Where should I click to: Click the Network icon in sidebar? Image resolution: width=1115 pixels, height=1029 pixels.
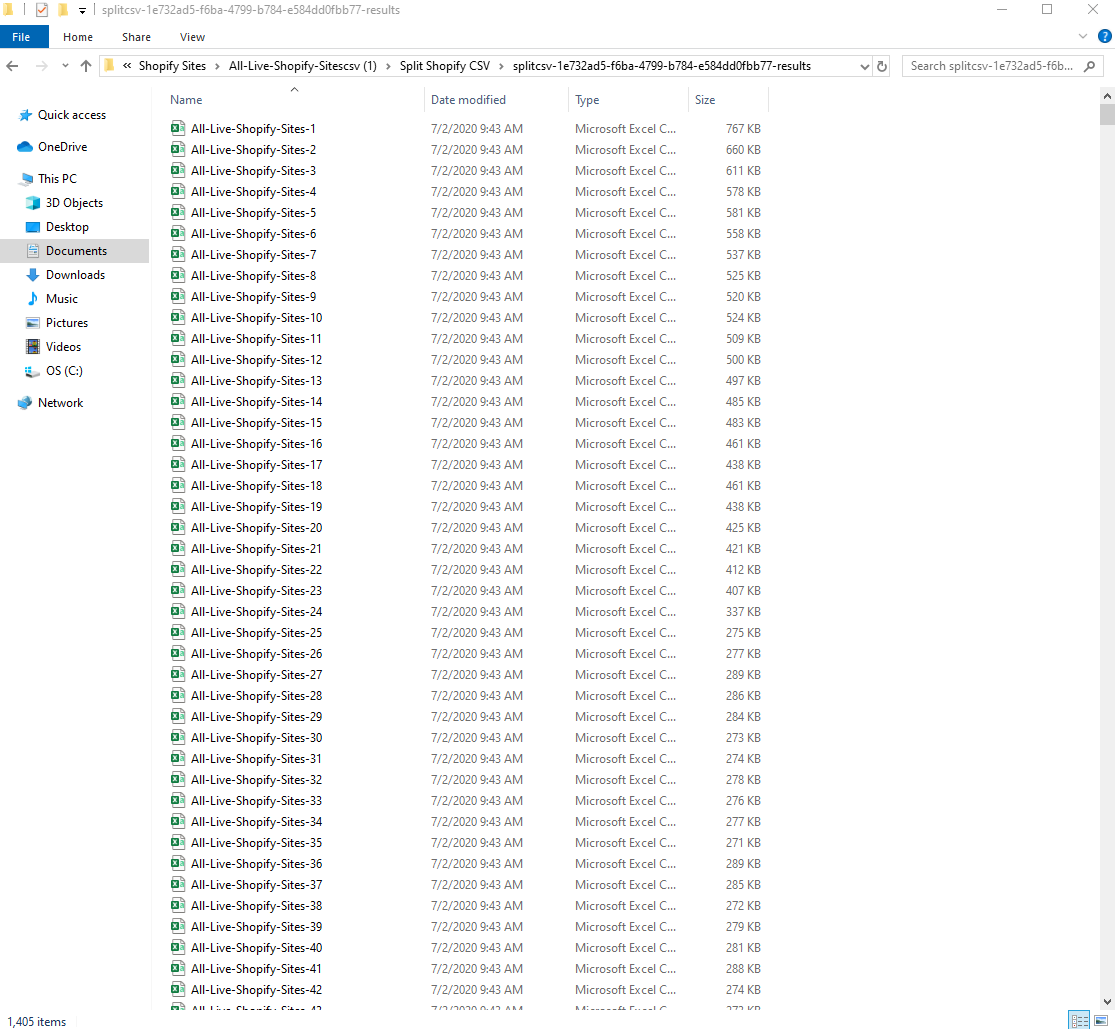tap(25, 403)
